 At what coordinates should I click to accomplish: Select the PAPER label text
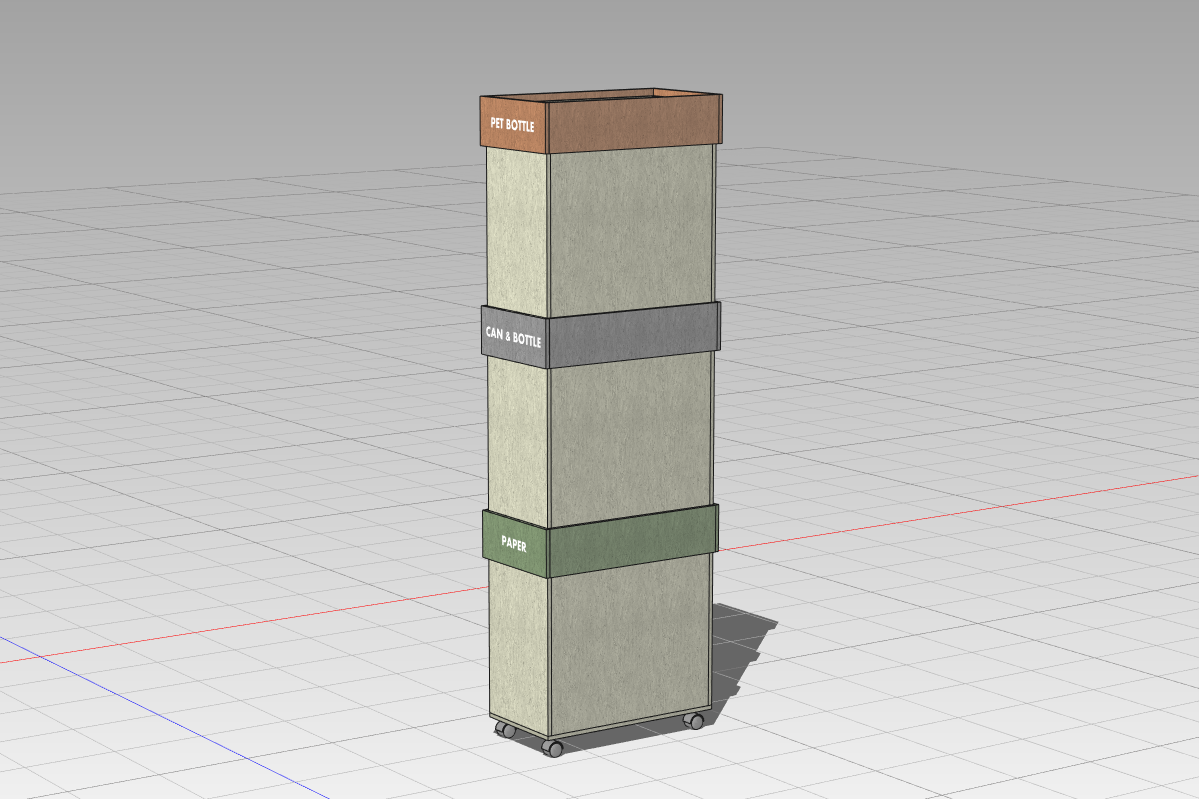pos(514,544)
